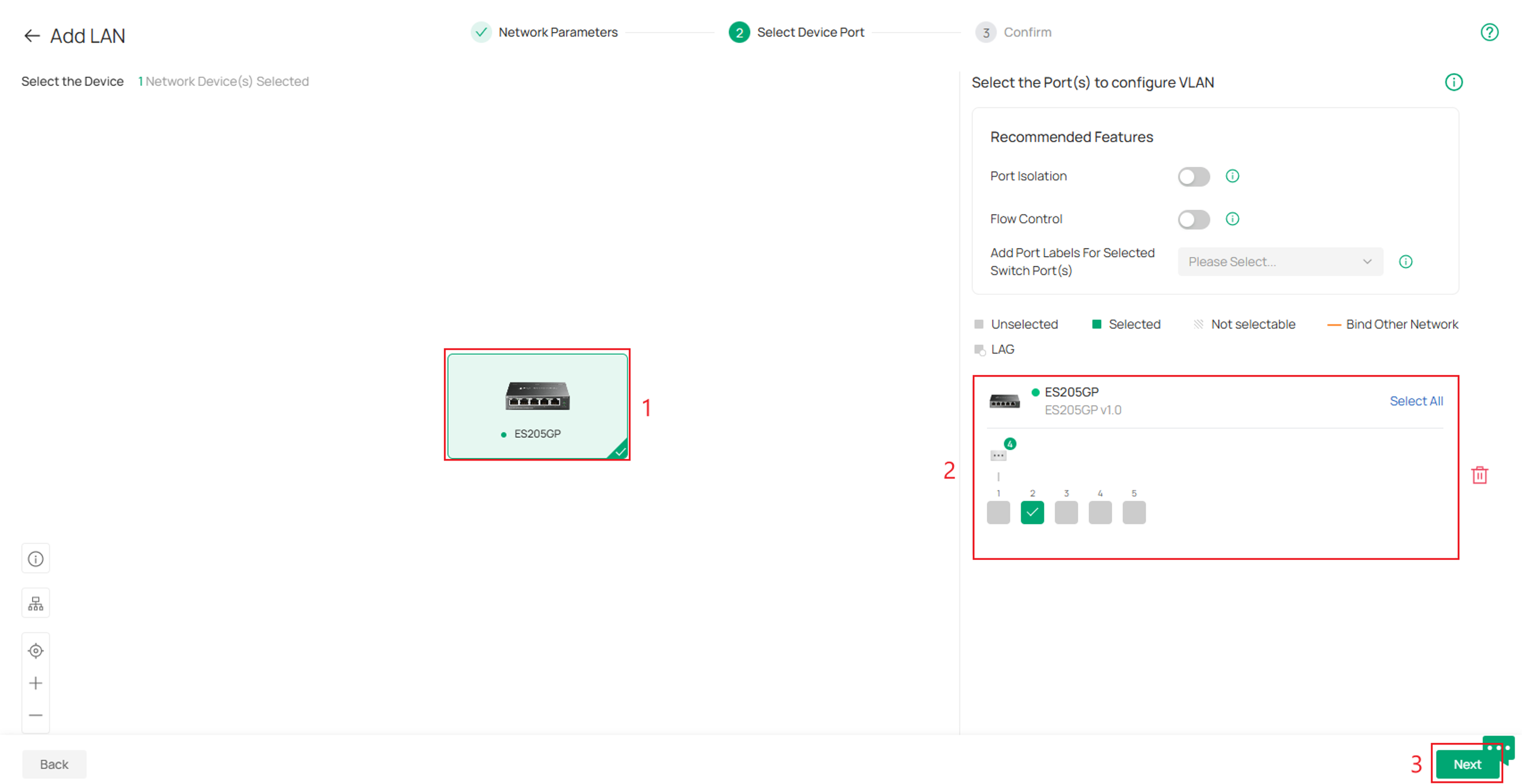Click the Next button

(x=1467, y=764)
